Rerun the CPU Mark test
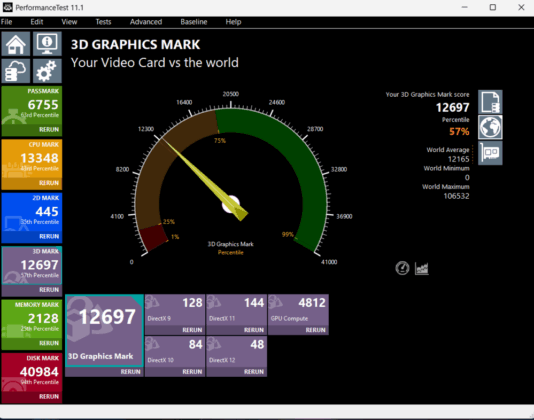The image size is (534, 420). [49, 183]
